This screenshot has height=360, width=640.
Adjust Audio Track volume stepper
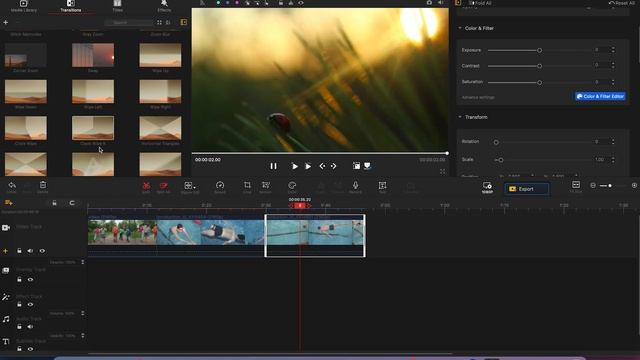(x=82, y=313)
